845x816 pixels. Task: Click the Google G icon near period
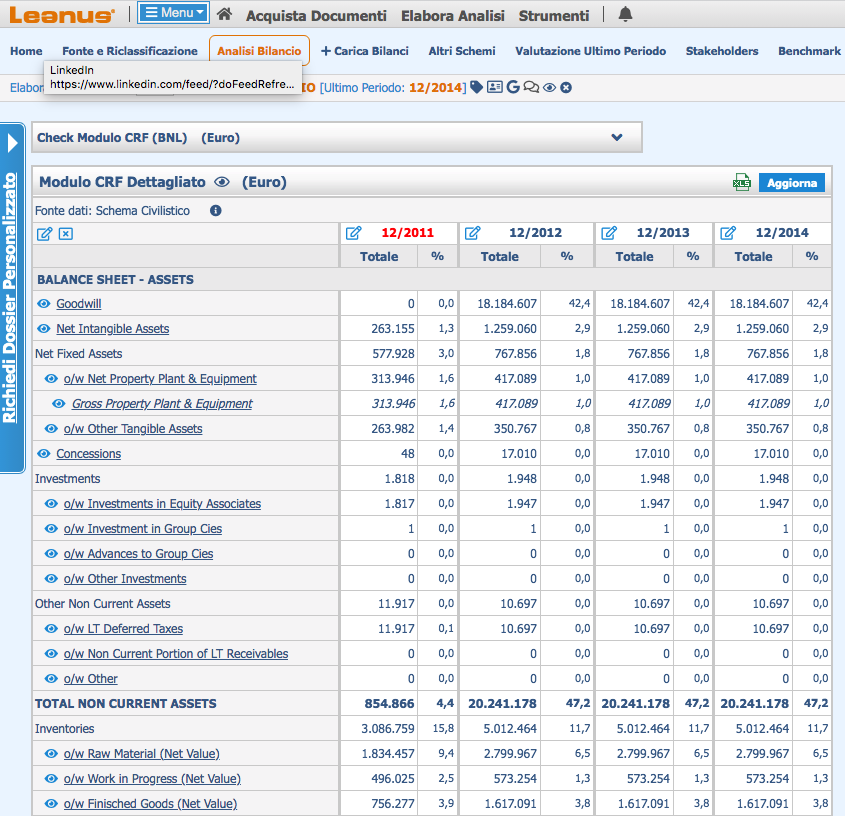coord(513,88)
